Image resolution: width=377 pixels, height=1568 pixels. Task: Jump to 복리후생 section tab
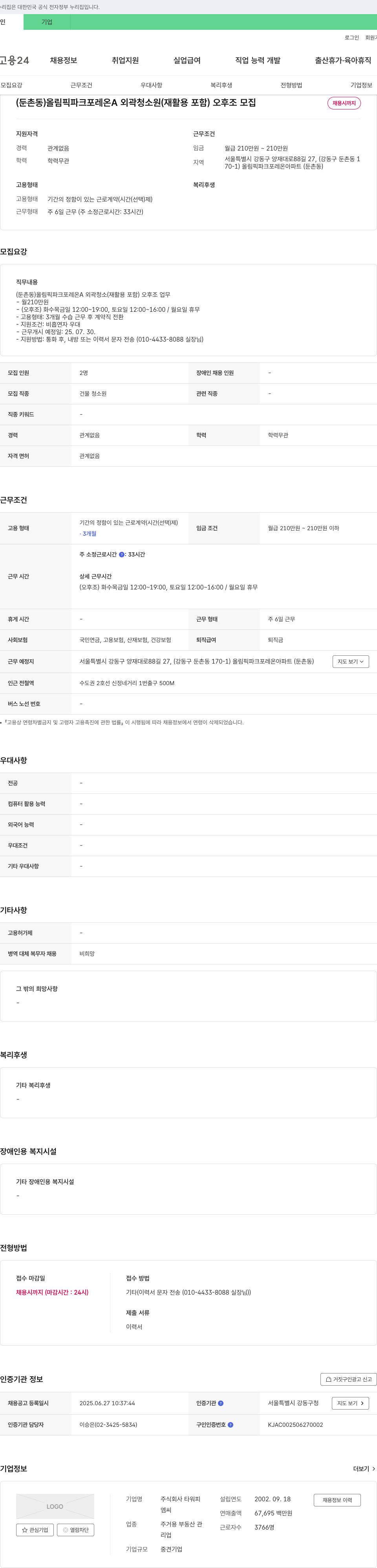[x=221, y=85]
